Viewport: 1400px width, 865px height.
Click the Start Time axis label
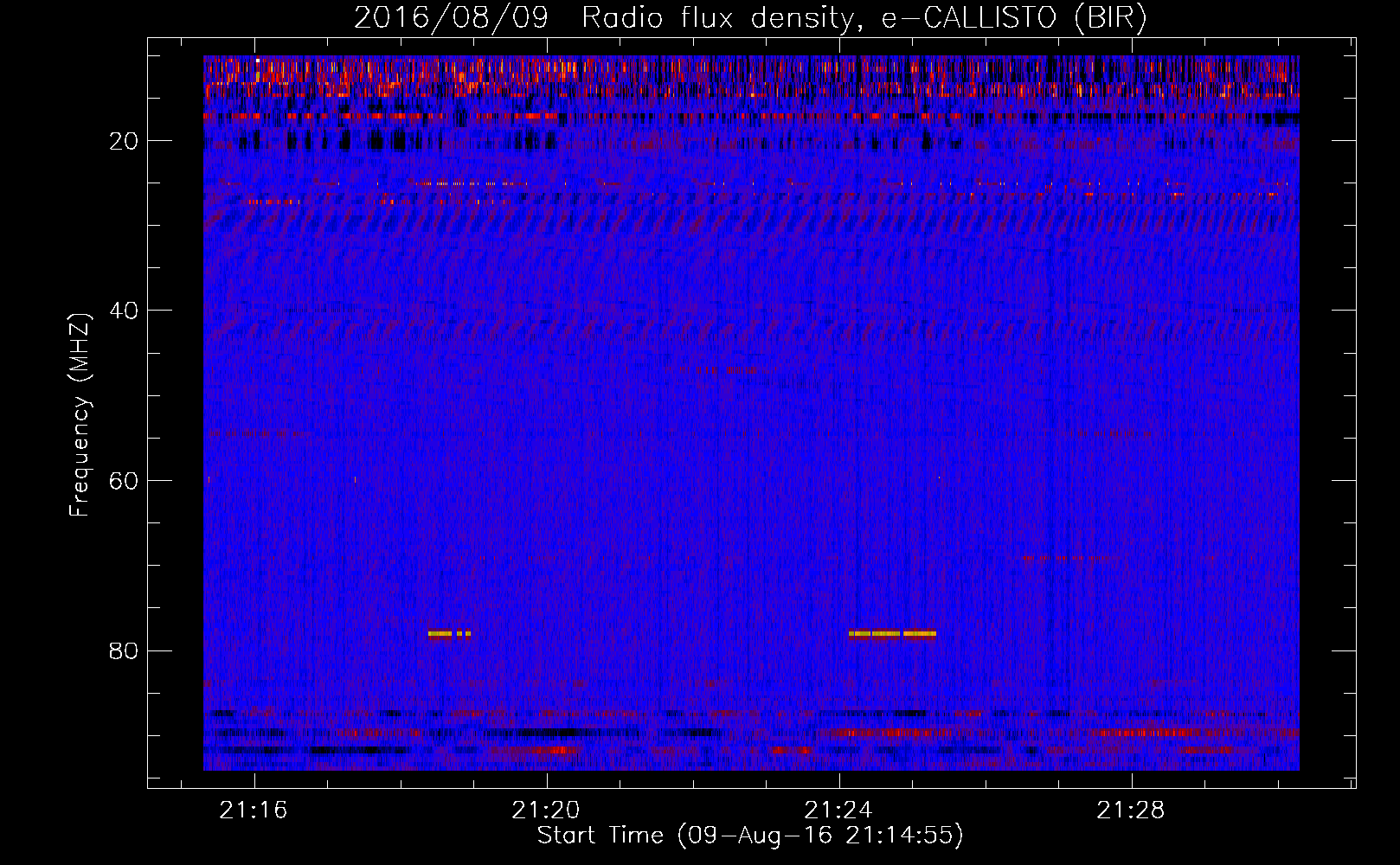pos(749,836)
